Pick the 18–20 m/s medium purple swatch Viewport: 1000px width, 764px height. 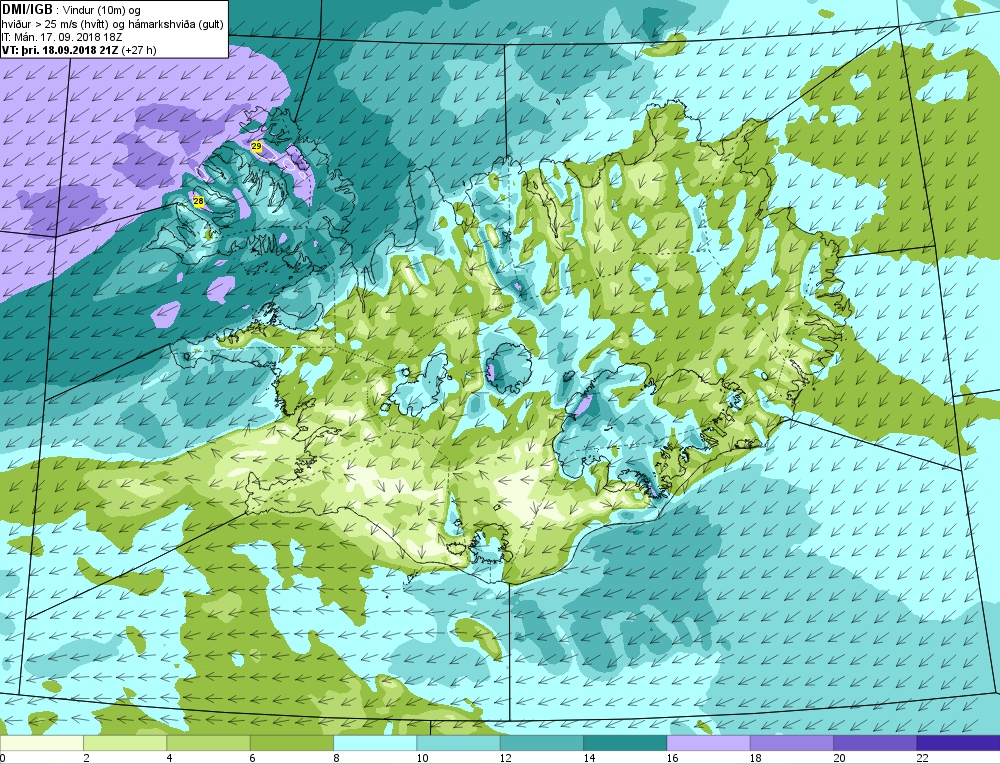coord(791,743)
